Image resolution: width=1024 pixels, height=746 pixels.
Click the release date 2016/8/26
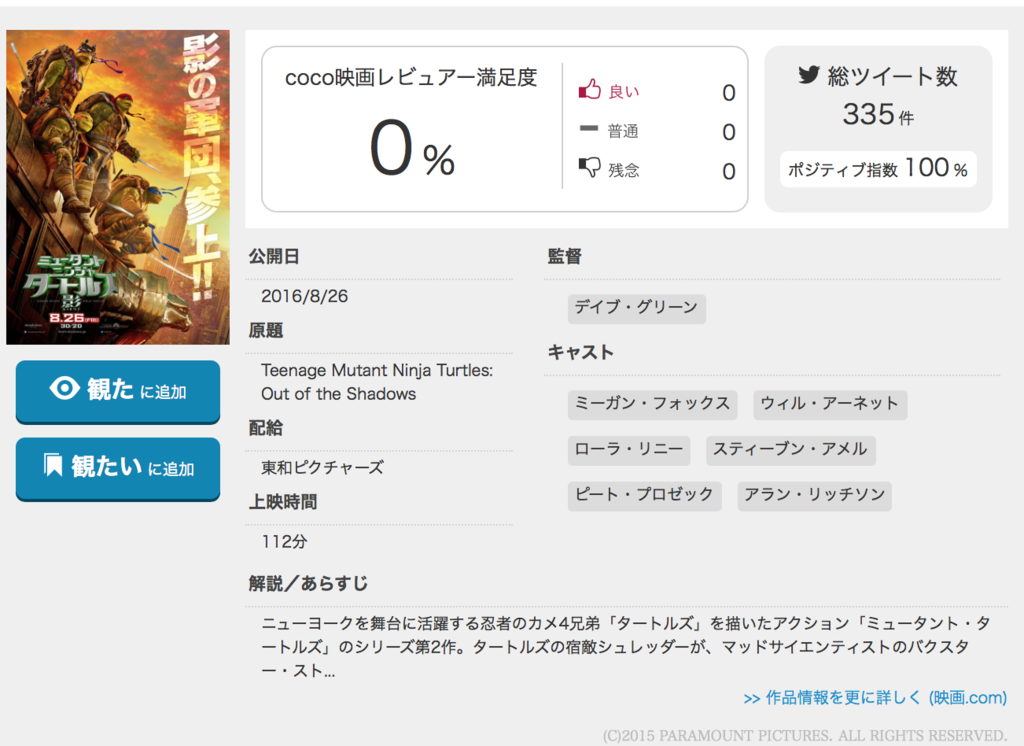[x=304, y=296]
